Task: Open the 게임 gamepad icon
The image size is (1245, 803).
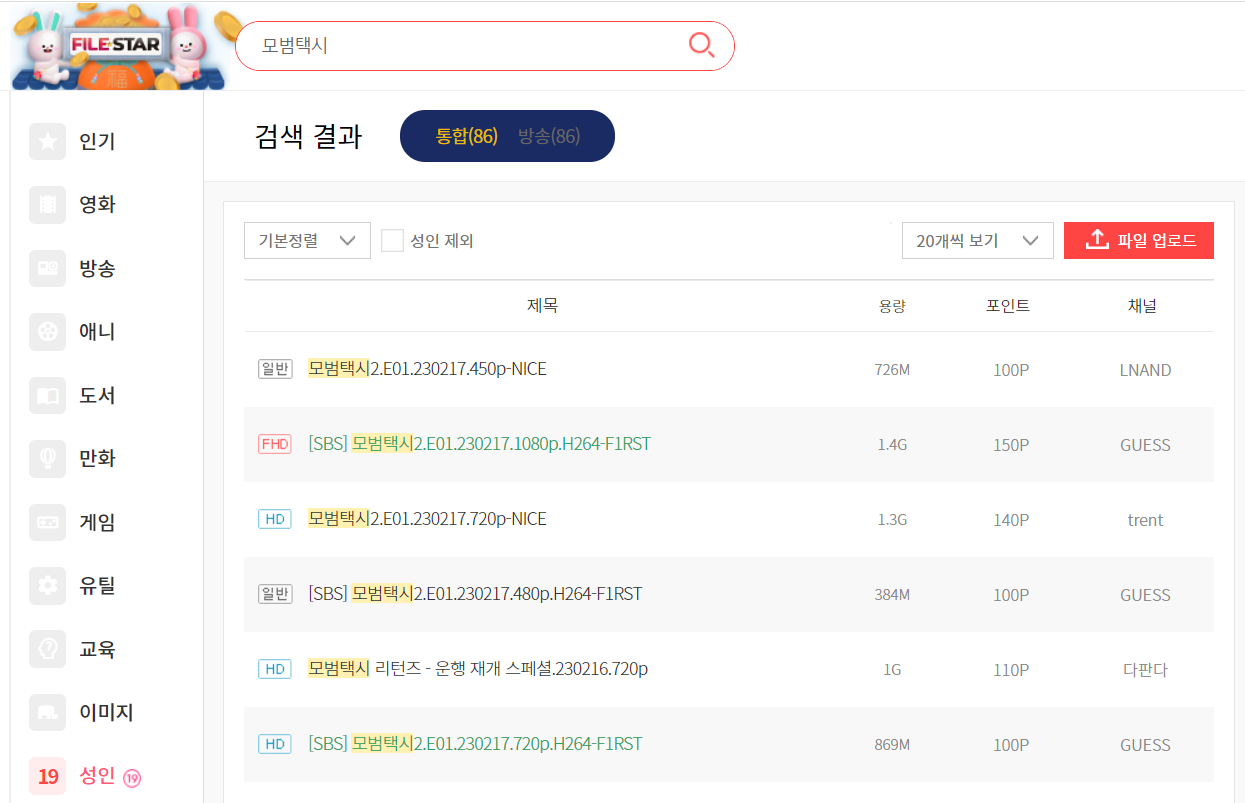Action: click(48, 522)
